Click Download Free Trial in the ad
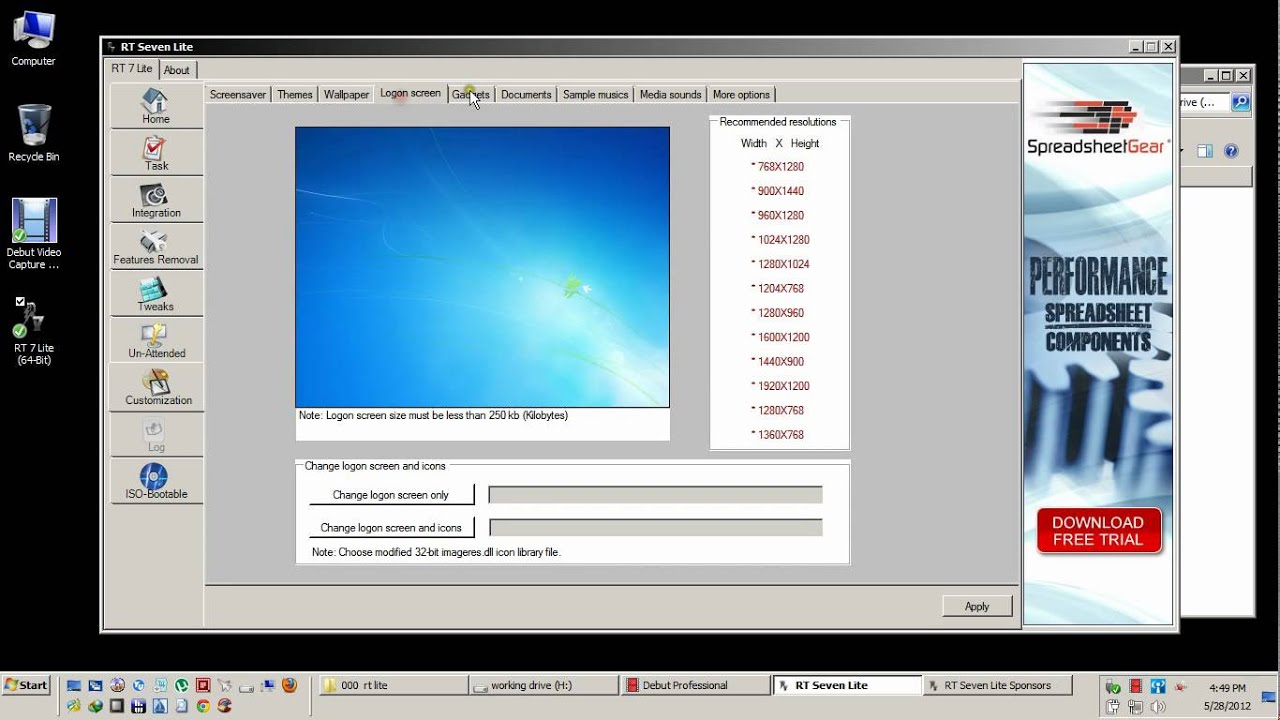Image resolution: width=1280 pixels, height=720 pixels. coord(1098,531)
